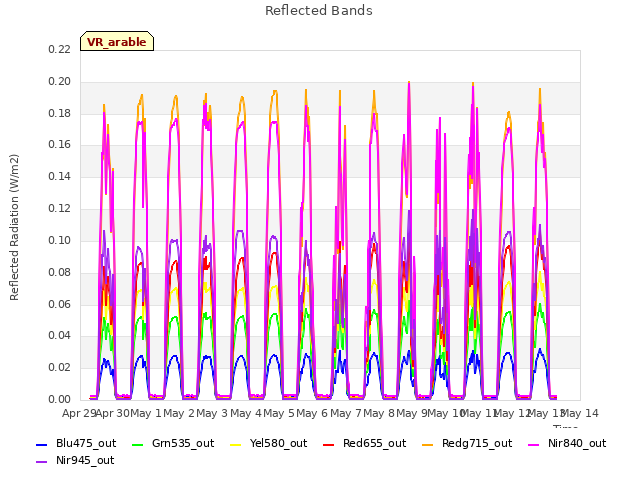The height and width of the screenshot is (480, 640).
Task: Select the Nir840_out legend entry
Action: (567, 443)
